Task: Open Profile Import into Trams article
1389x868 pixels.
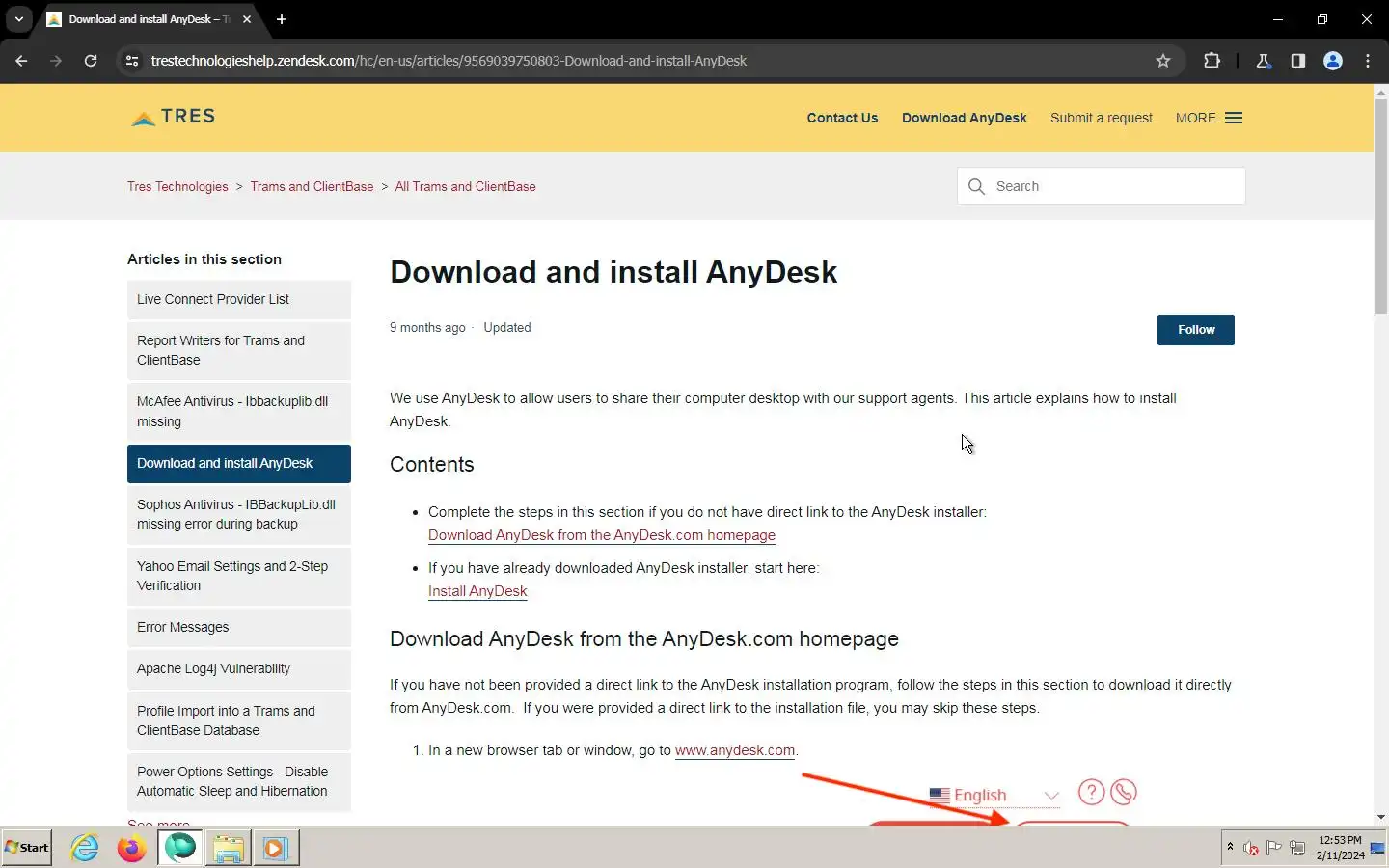Action: [x=239, y=721]
